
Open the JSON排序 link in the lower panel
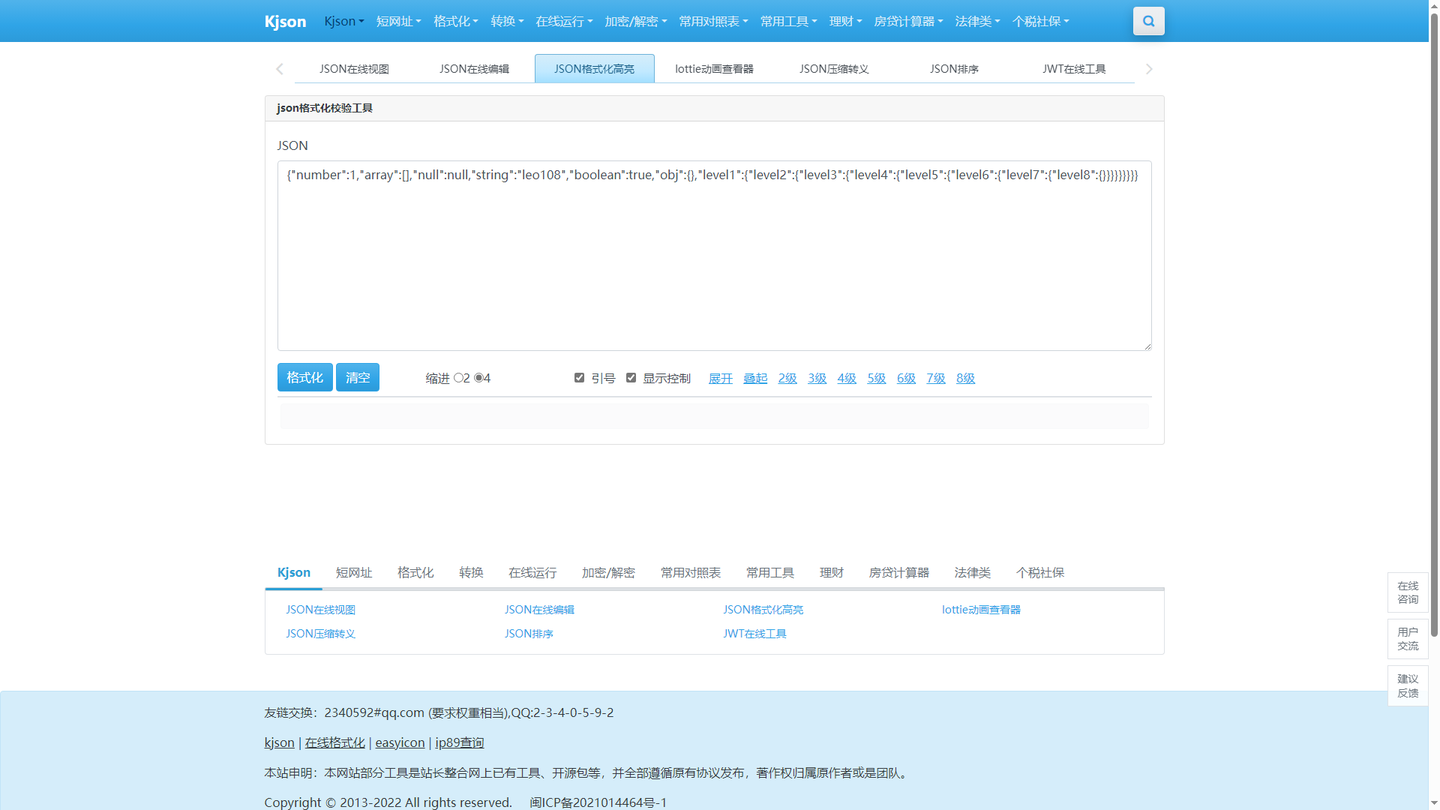tap(529, 634)
